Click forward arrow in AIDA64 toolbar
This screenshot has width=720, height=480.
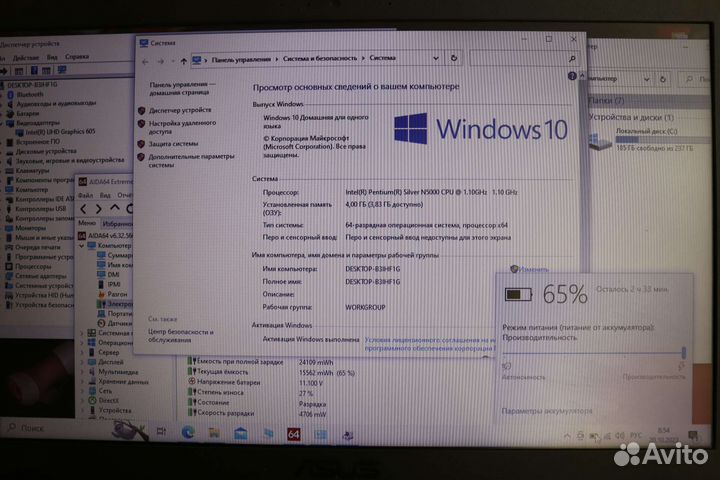[x=98, y=209]
